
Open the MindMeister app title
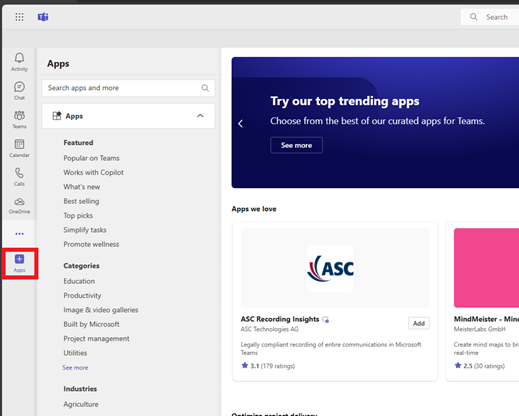(x=486, y=319)
